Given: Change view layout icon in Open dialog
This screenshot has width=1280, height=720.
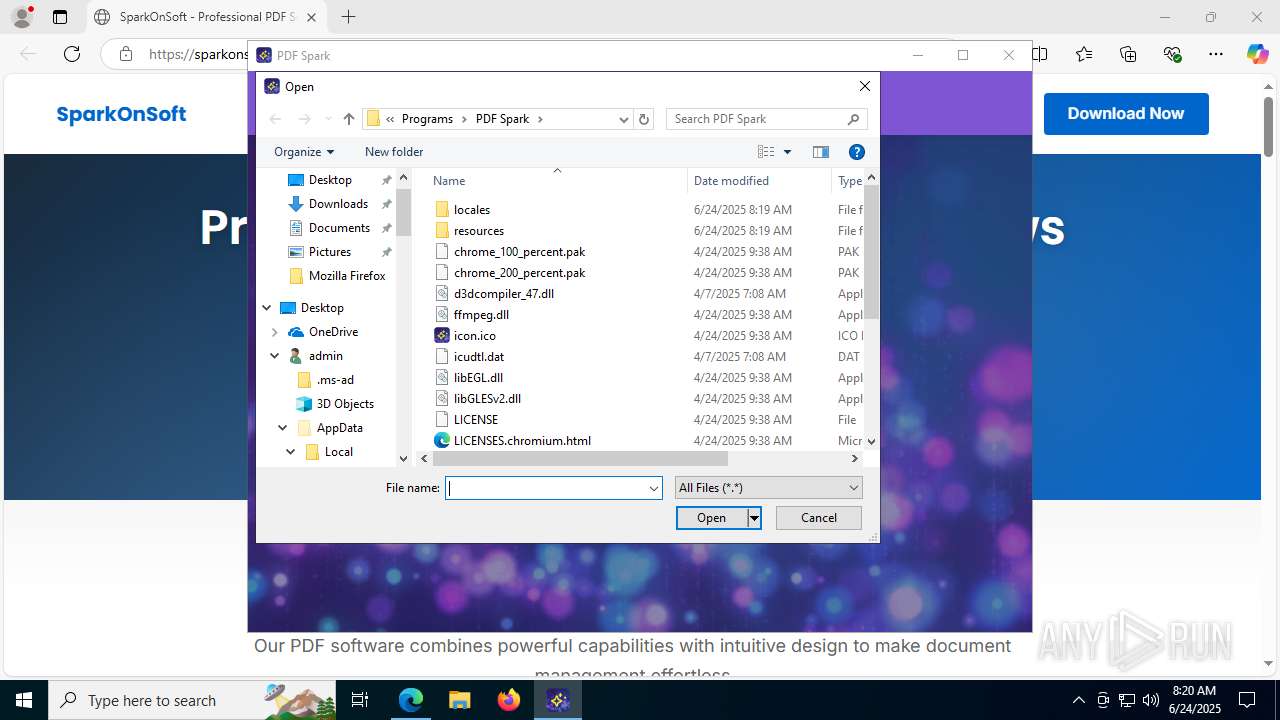Looking at the screenshot, I should (766, 152).
